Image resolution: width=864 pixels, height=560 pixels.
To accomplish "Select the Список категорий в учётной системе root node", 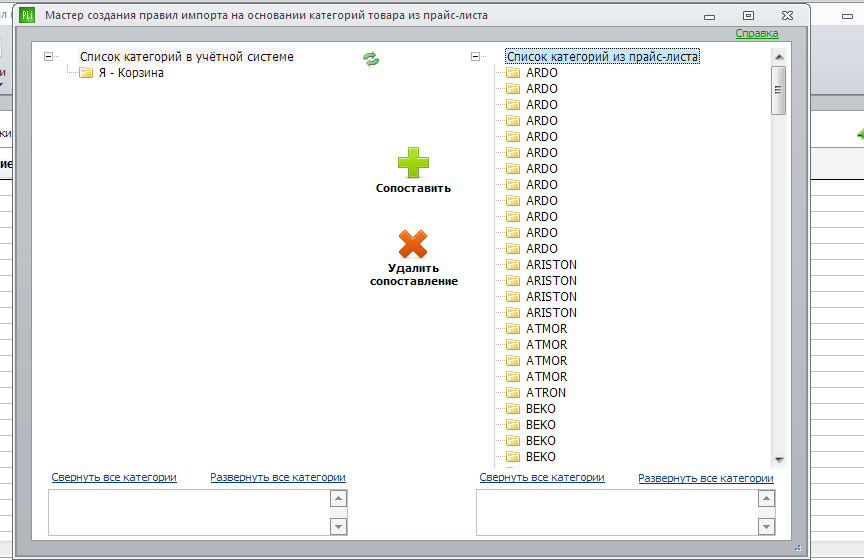I will (187, 56).
